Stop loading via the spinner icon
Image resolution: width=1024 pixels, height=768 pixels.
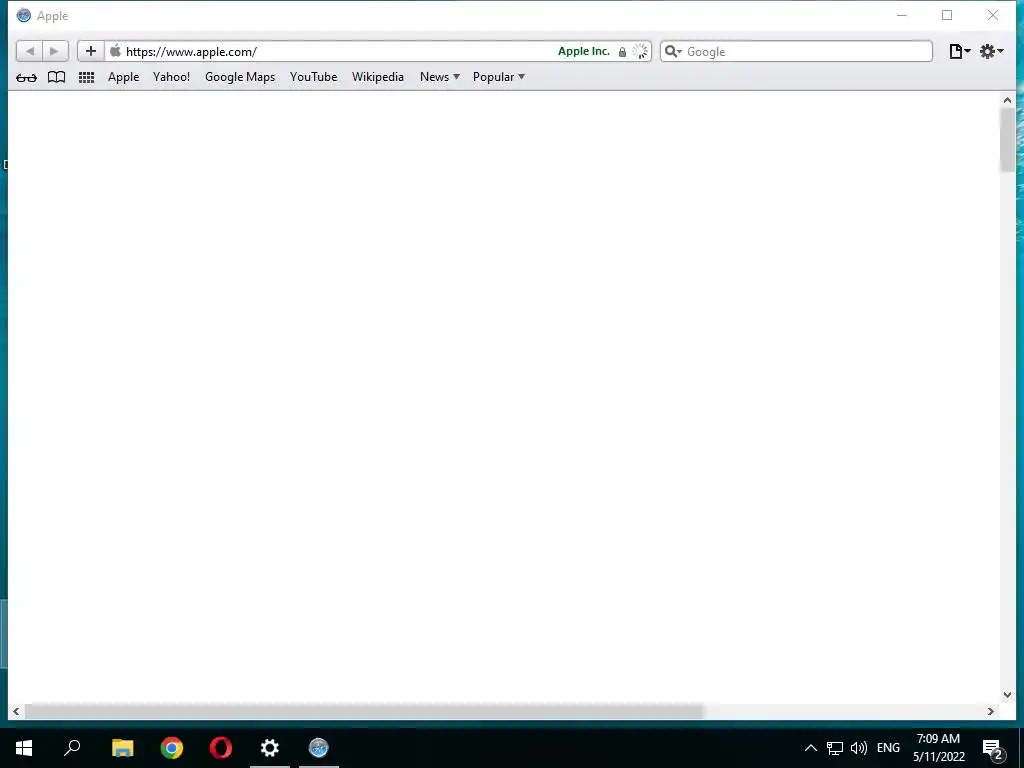pyautogui.click(x=641, y=52)
